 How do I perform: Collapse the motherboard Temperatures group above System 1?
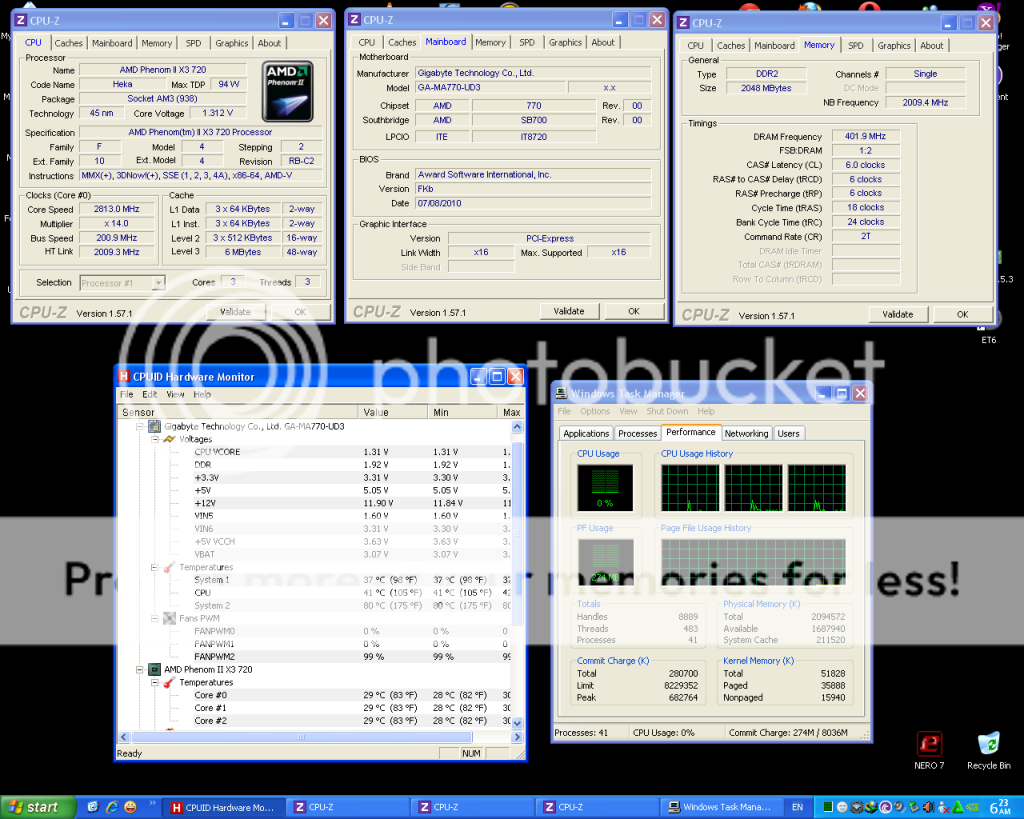click(x=155, y=568)
